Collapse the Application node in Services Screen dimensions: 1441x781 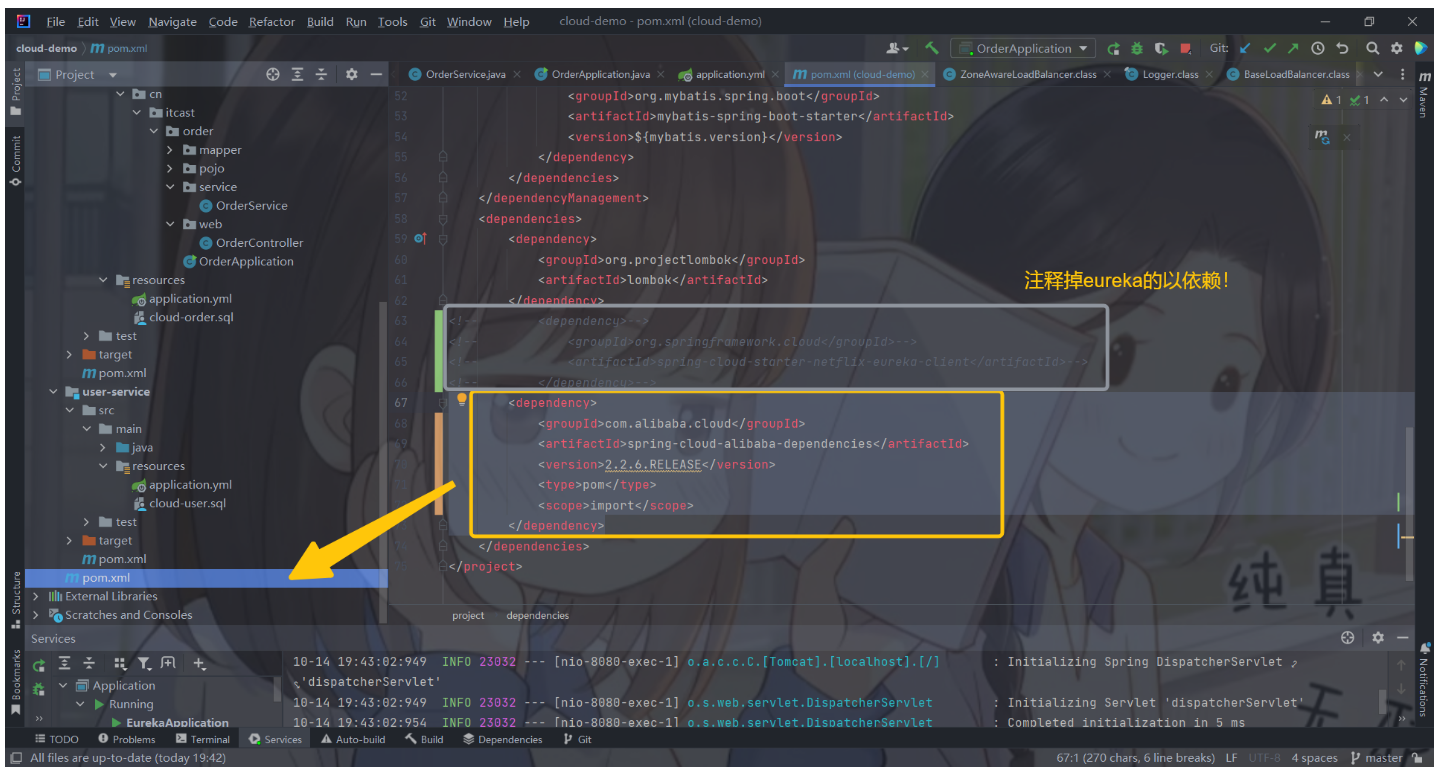click(x=62, y=686)
